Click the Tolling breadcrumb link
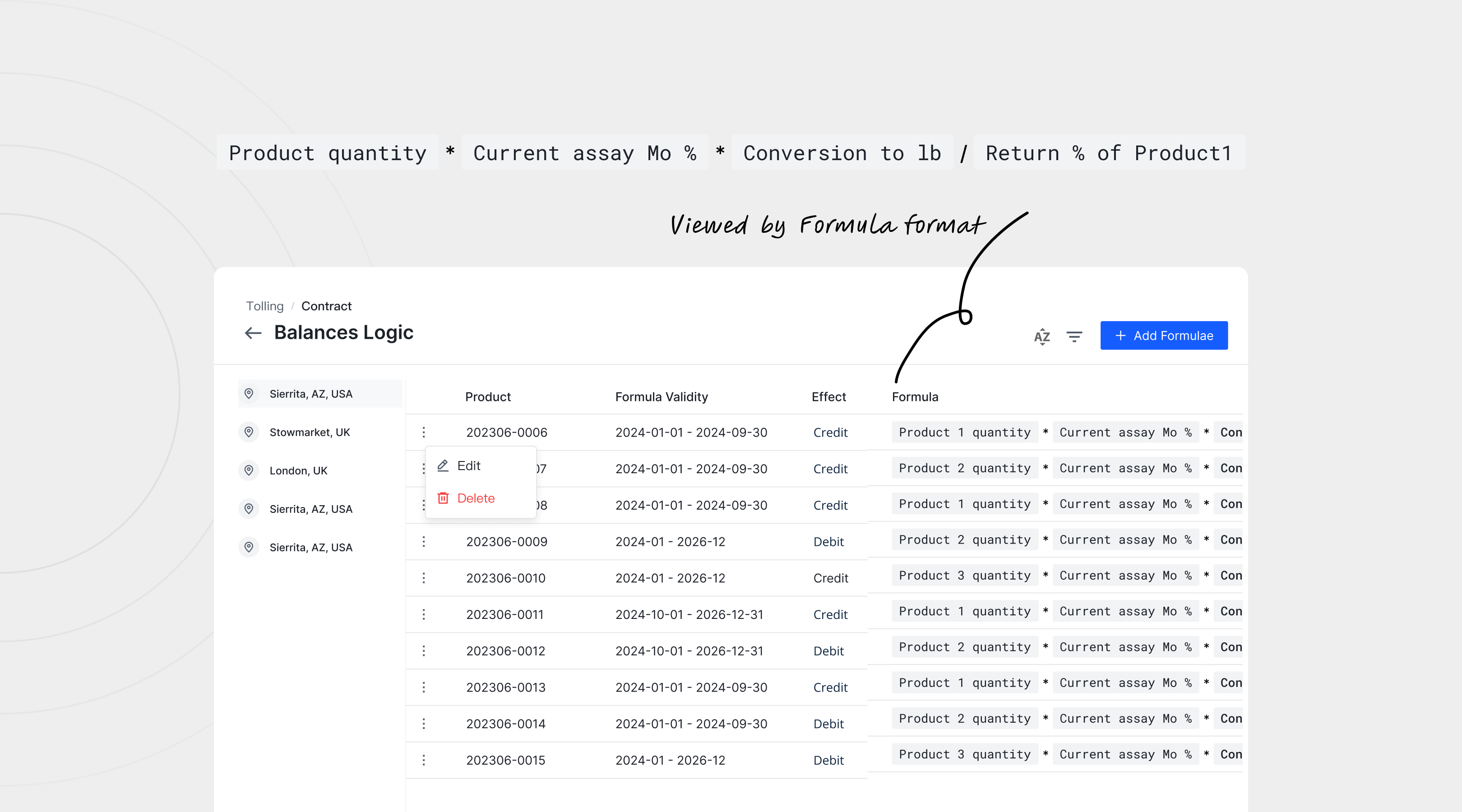Image resolution: width=1462 pixels, height=812 pixels. point(264,306)
